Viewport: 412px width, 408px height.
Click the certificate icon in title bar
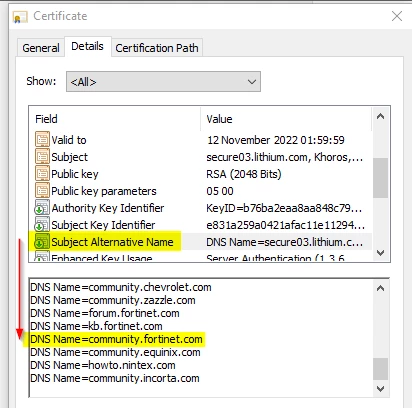20,17
